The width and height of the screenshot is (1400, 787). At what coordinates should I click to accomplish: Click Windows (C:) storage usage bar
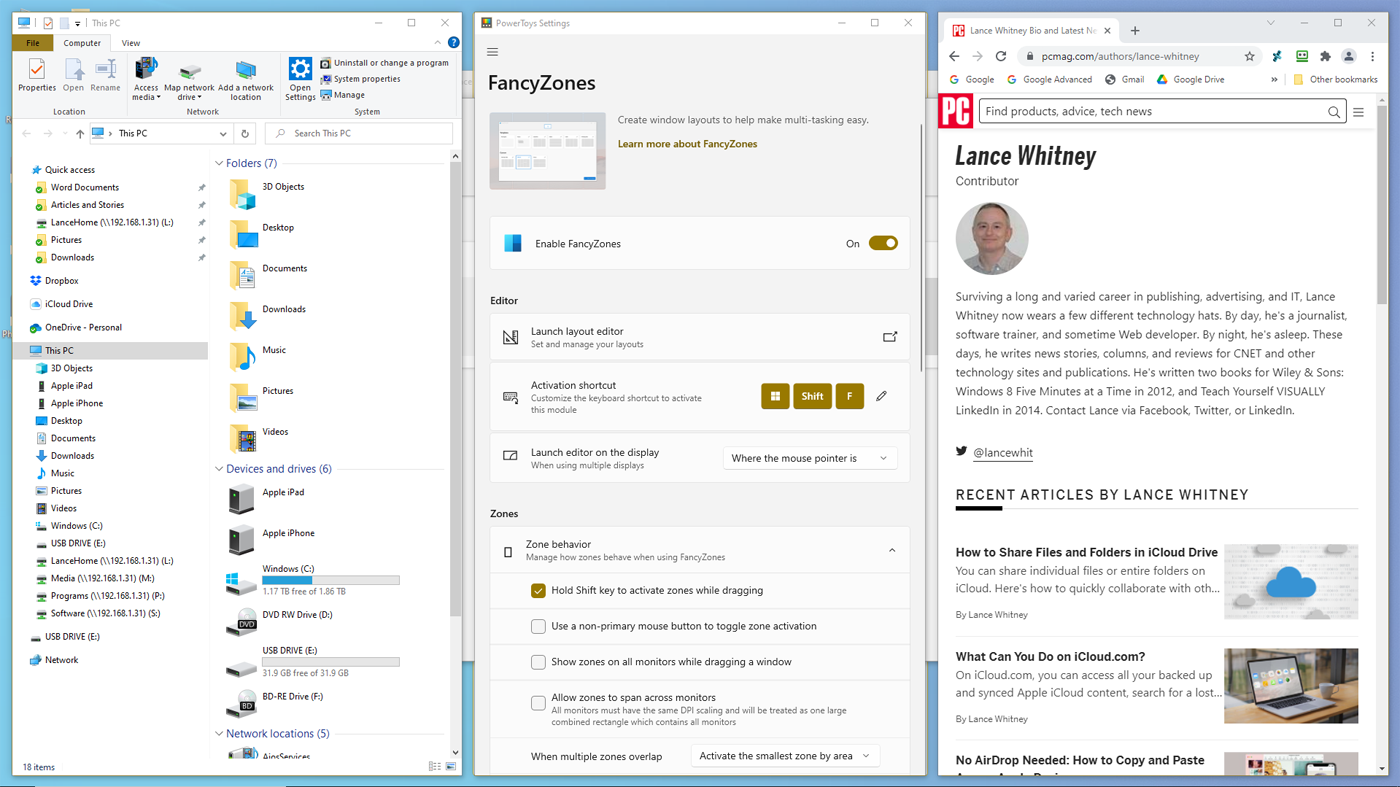point(330,580)
